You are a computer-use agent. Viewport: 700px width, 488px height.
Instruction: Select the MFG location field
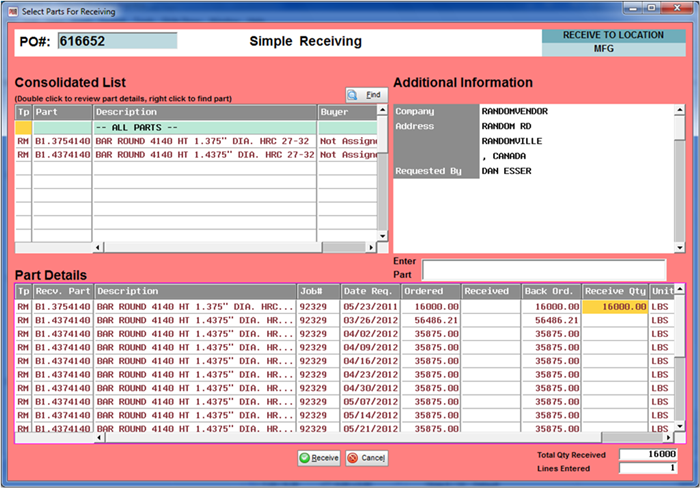613,49
